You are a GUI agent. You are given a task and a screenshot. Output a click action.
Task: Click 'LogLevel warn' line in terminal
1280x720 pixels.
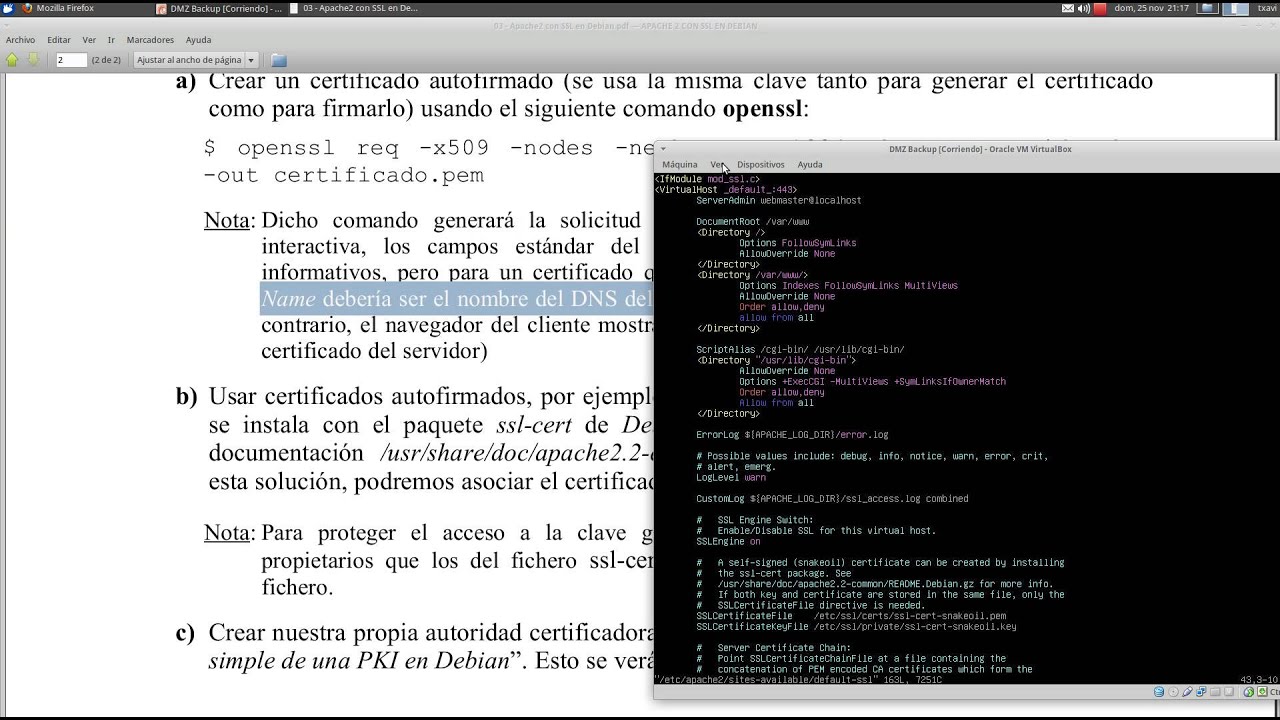click(731, 477)
